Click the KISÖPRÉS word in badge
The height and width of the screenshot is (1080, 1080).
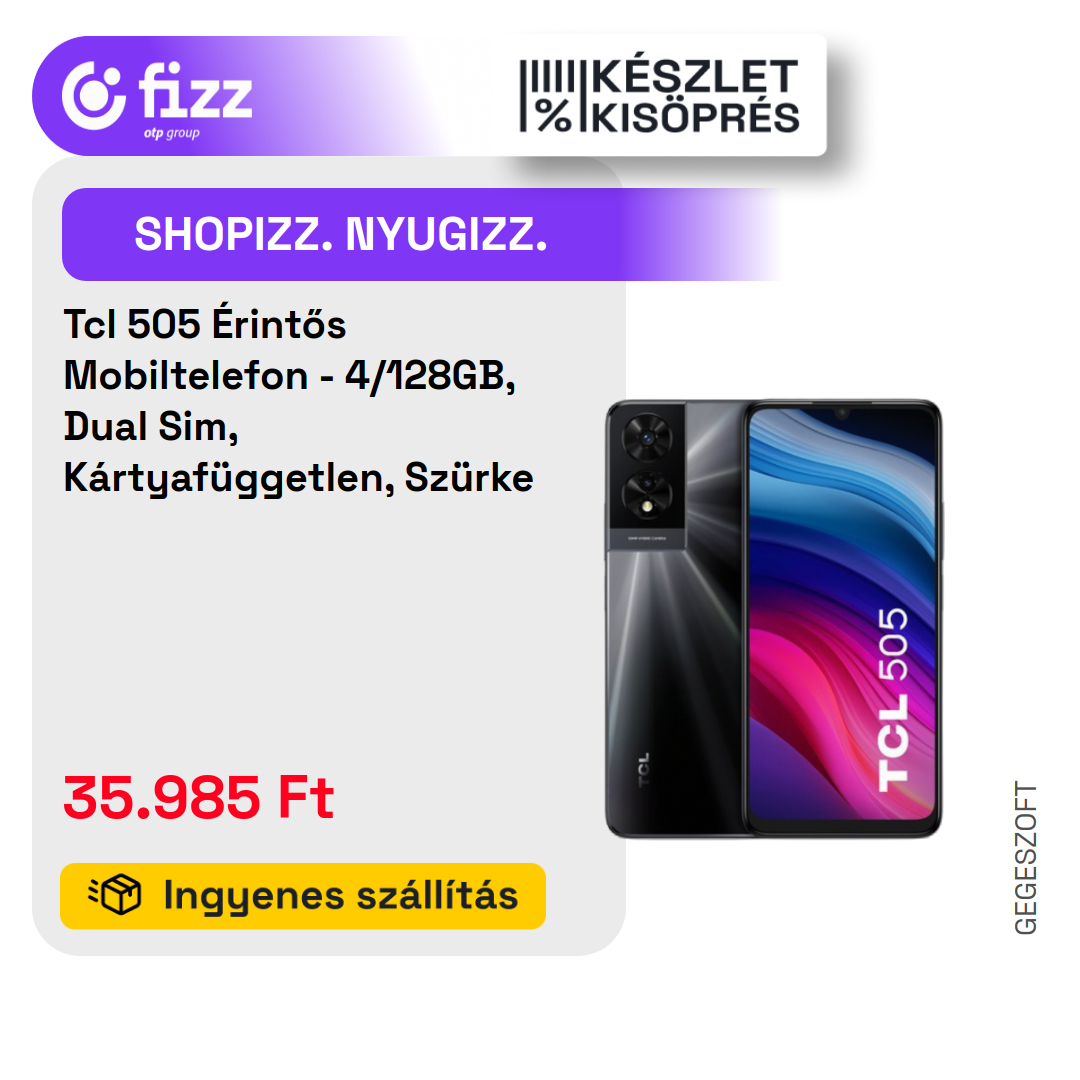696,118
